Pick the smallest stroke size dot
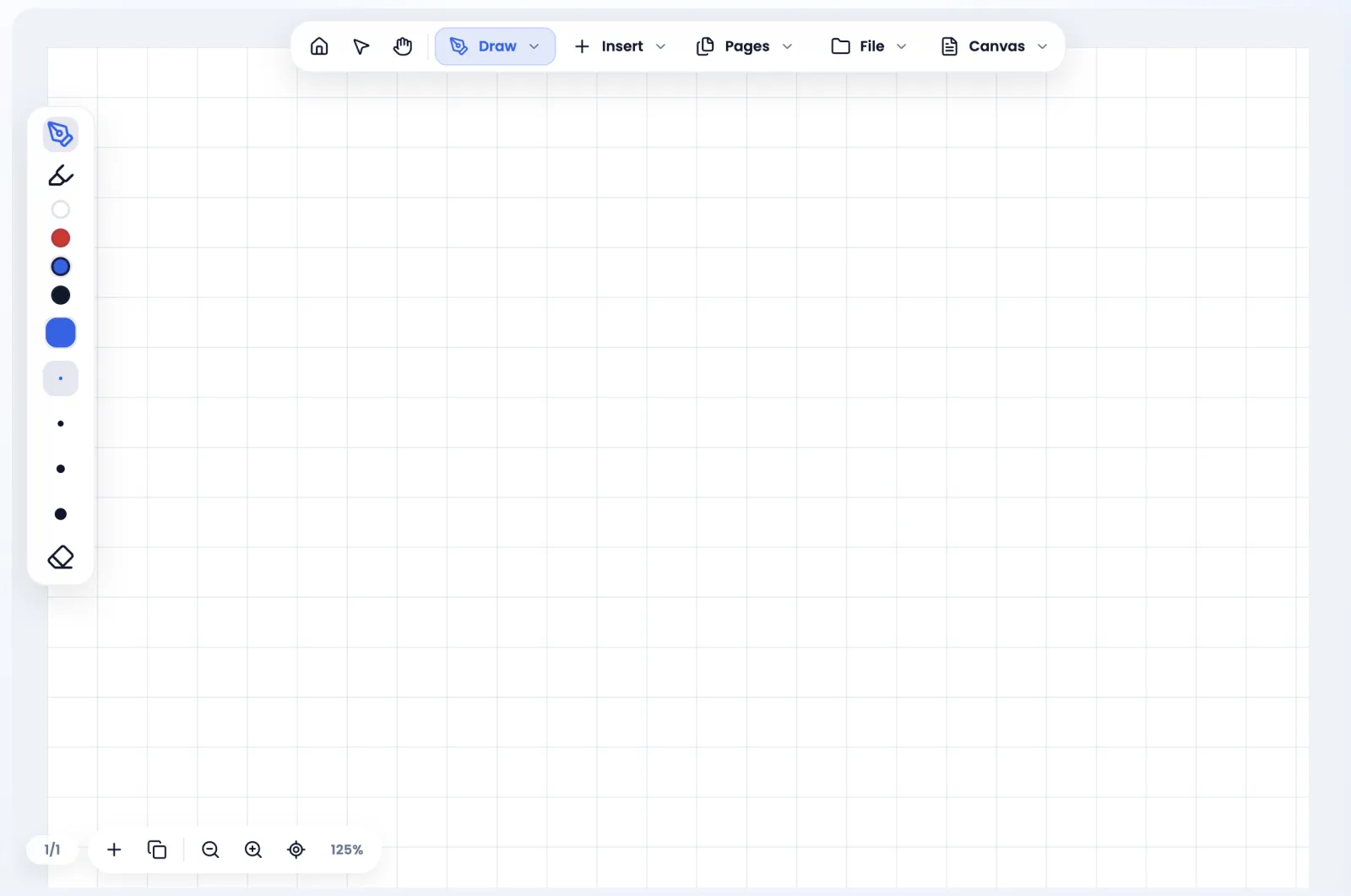This screenshot has height=896, width=1351. 61,378
